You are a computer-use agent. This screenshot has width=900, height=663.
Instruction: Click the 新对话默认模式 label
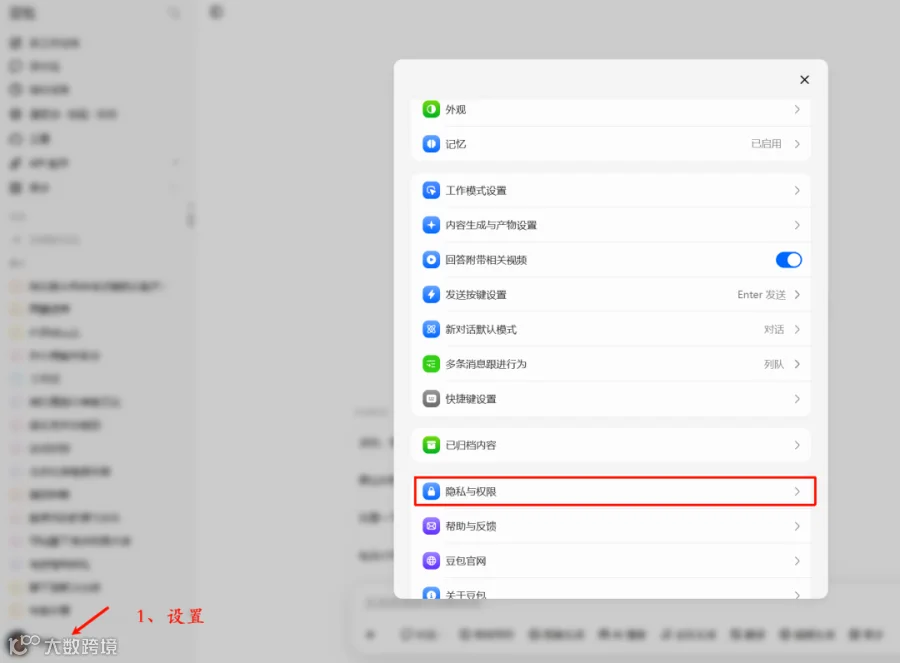tap(481, 329)
